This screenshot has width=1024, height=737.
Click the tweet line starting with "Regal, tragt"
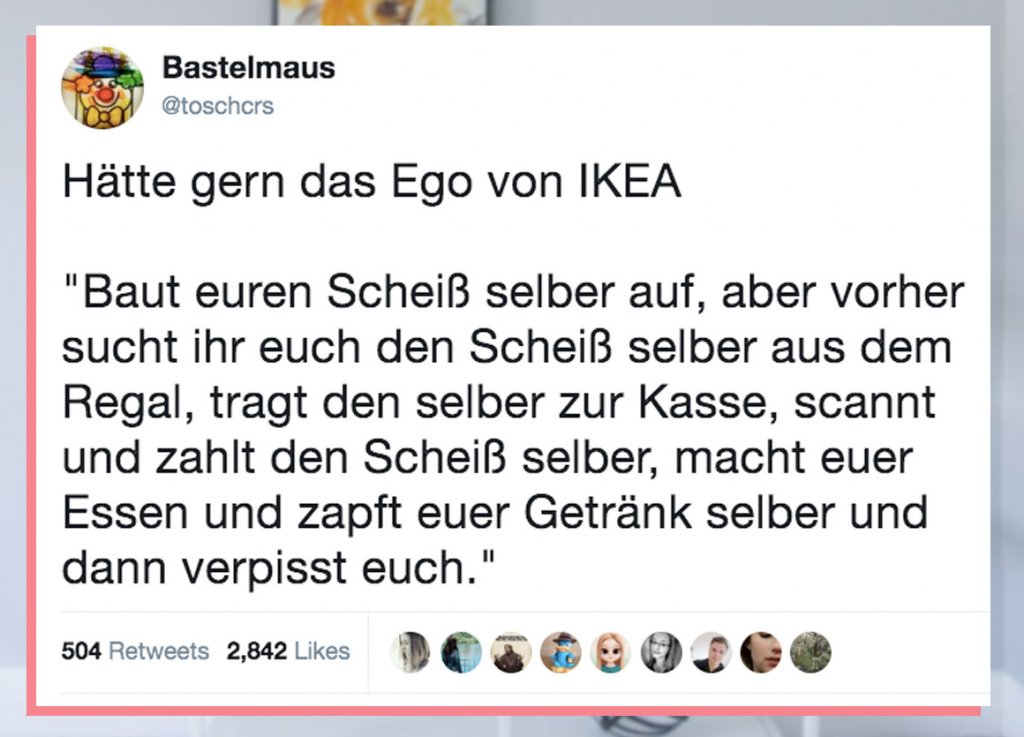click(x=498, y=402)
